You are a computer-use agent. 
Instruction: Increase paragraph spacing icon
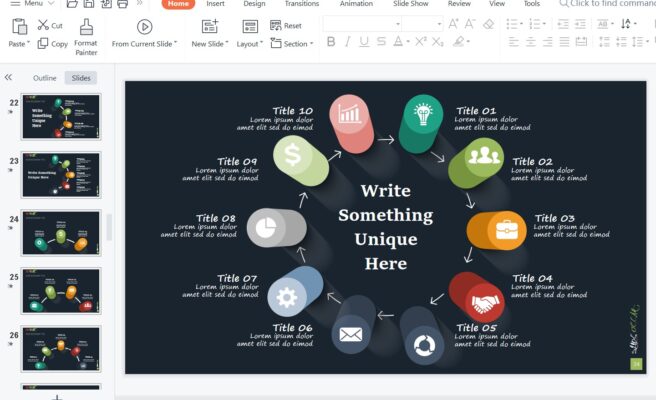[604, 42]
